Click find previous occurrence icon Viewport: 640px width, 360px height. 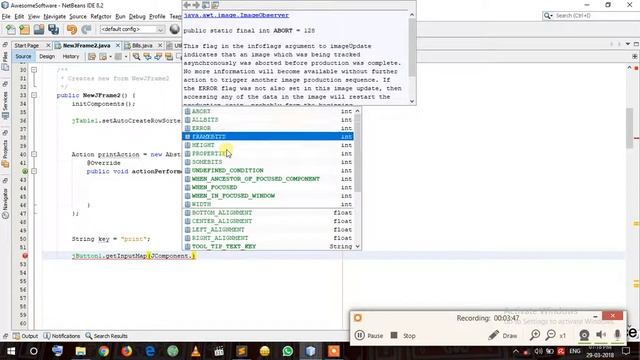coord(147,56)
